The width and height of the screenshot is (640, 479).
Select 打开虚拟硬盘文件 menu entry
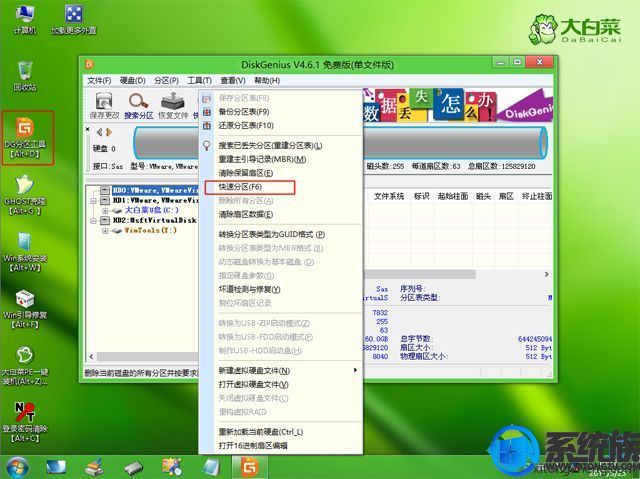pos(281,384)
